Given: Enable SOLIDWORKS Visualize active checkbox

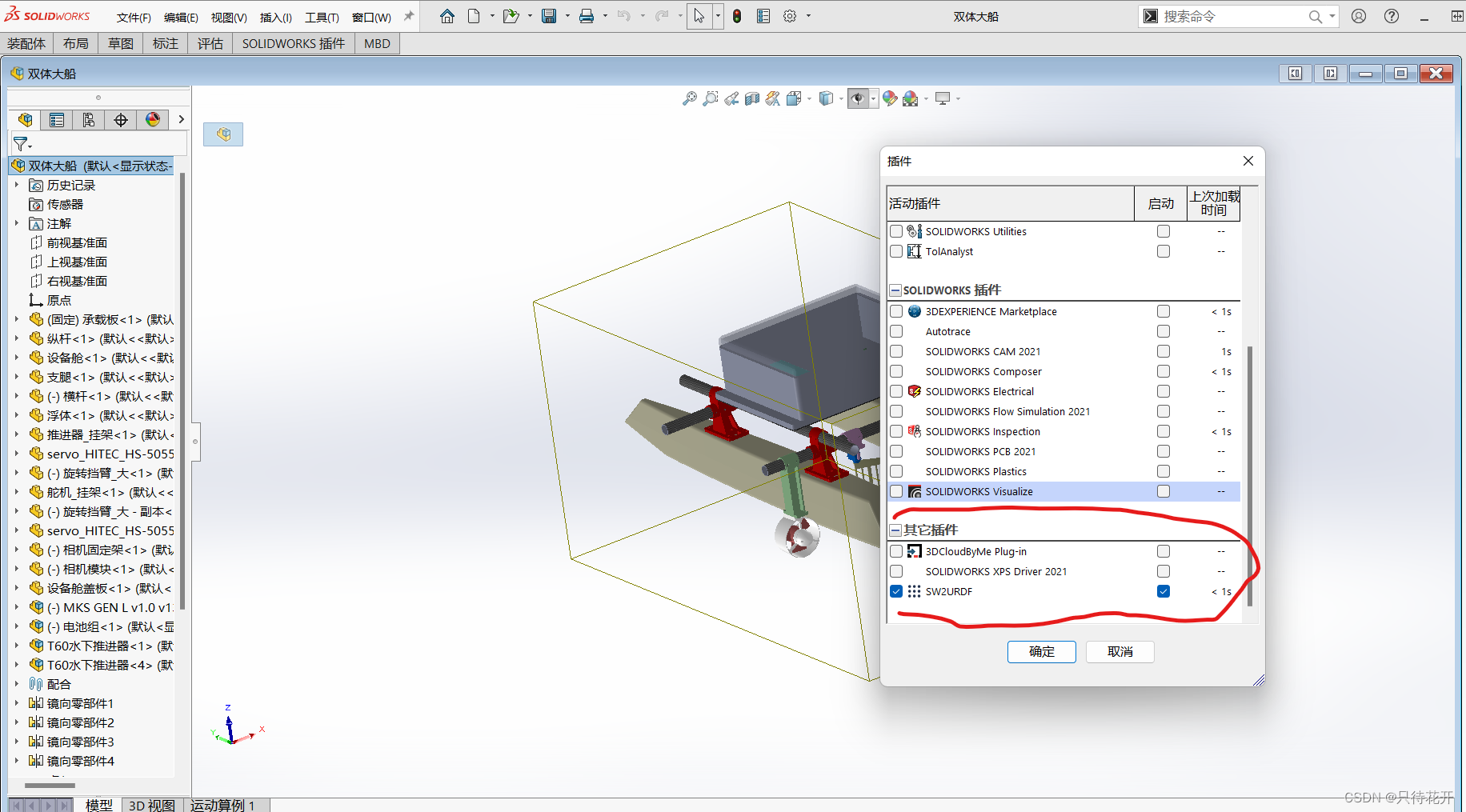Looking at the screenshot, I should 896,491.
